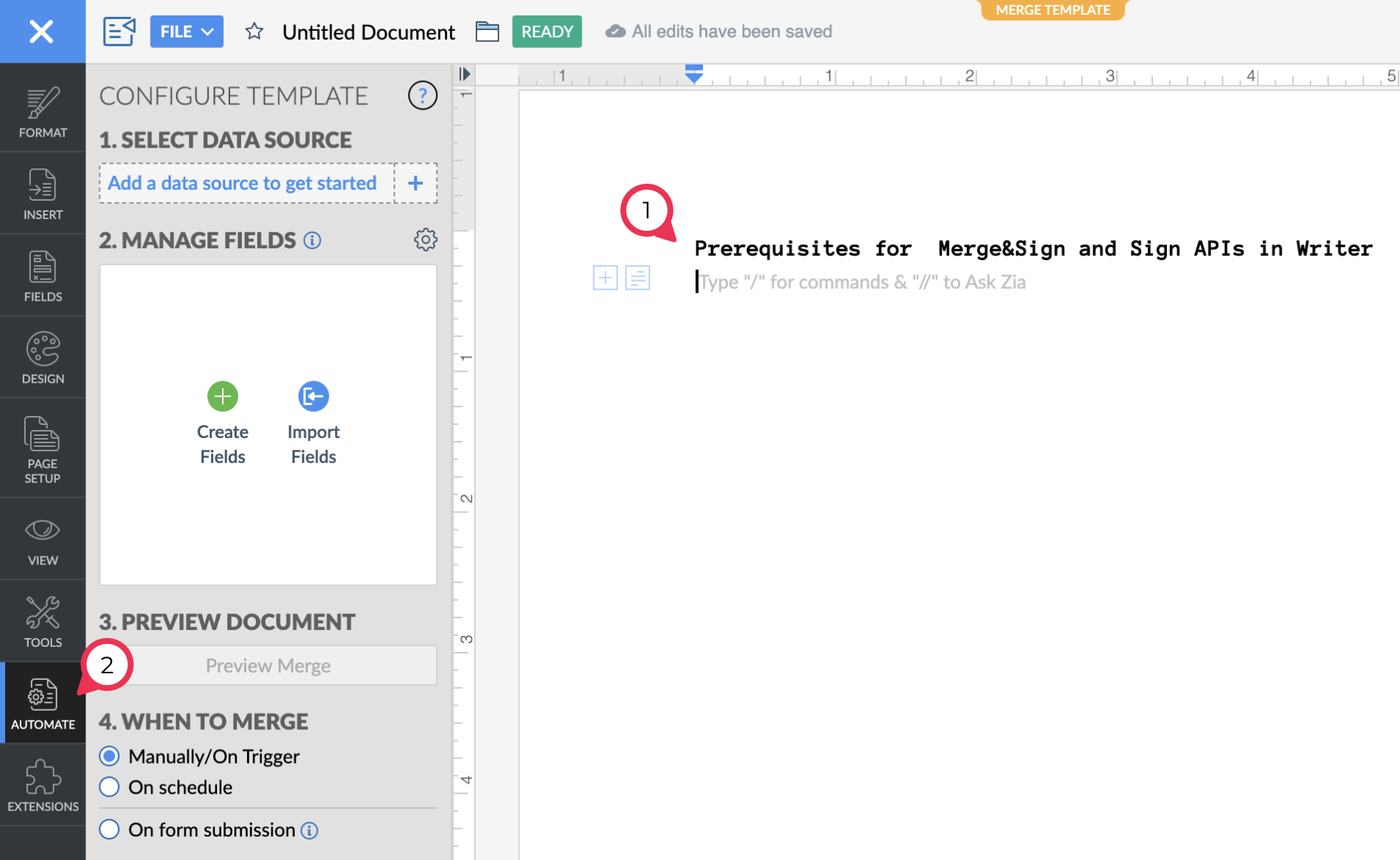Rename the Untitled Document title
This screenshot has height=860, width=1400.
coord(368,32)
